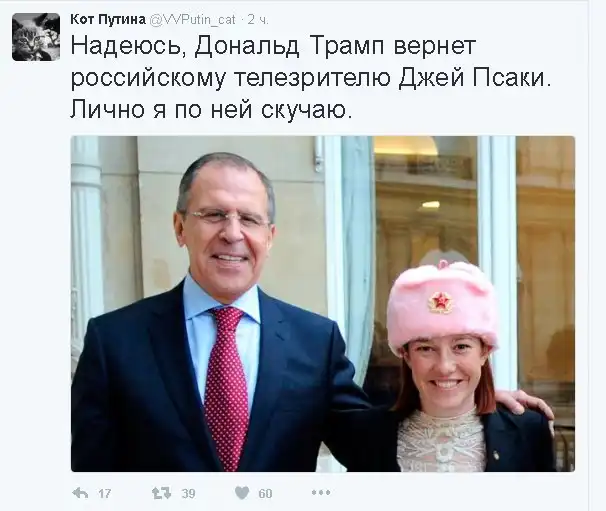Open the attached photo in full view

pos(323,304)
